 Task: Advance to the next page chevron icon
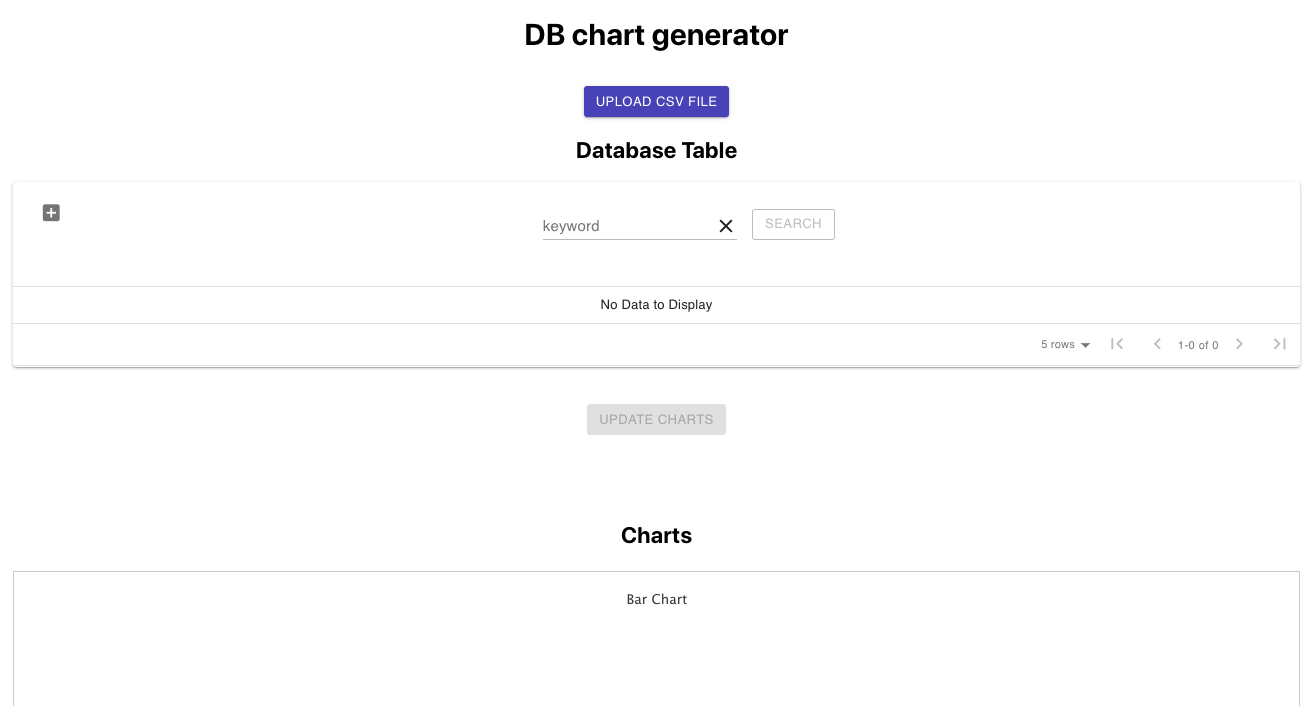coord(1239,344)
